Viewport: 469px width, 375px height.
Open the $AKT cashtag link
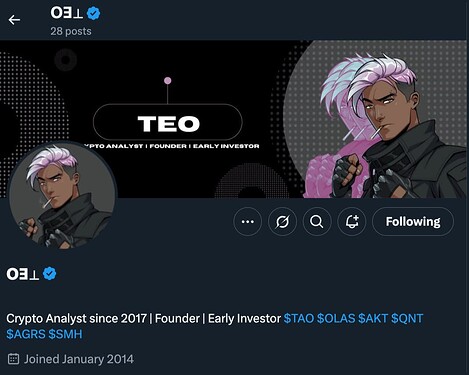coord(373,318)
